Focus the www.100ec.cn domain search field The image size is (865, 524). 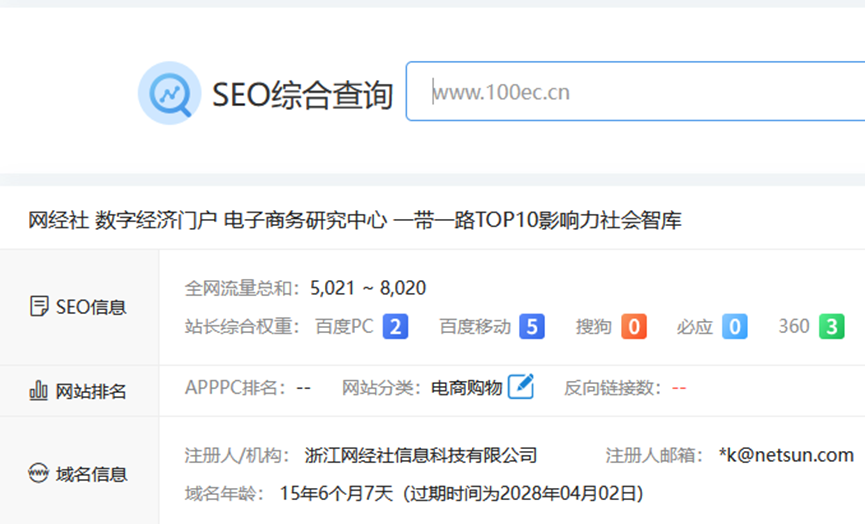(x=636, y=92)
